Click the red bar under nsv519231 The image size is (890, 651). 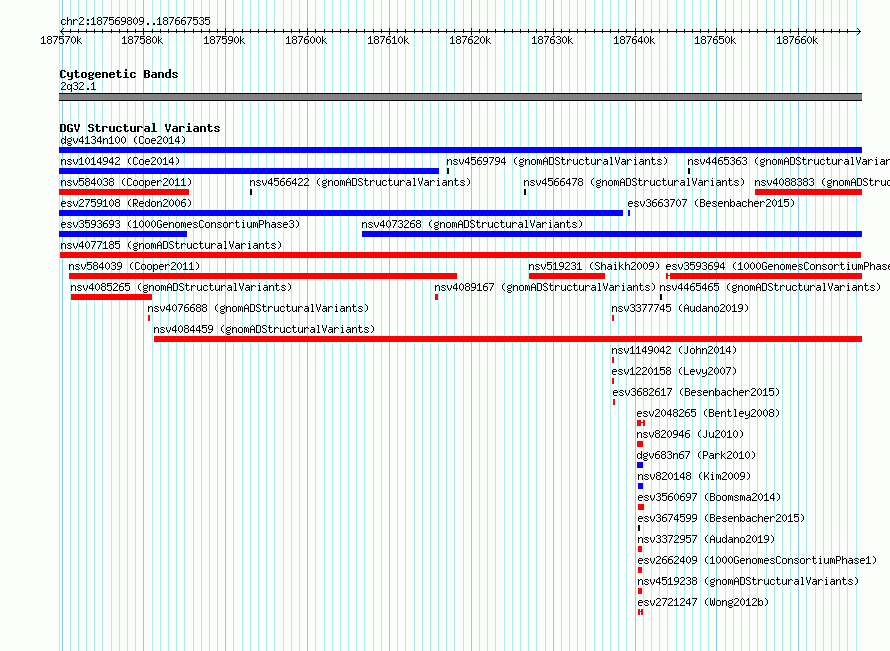point(566,276)
